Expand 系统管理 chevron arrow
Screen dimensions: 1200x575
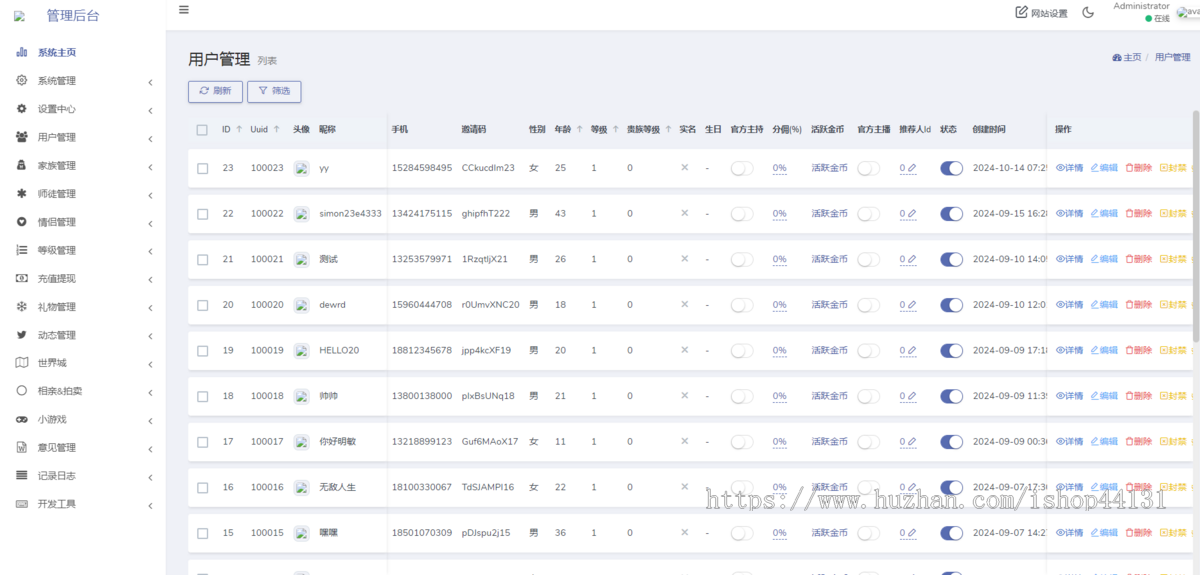(150, 82)
